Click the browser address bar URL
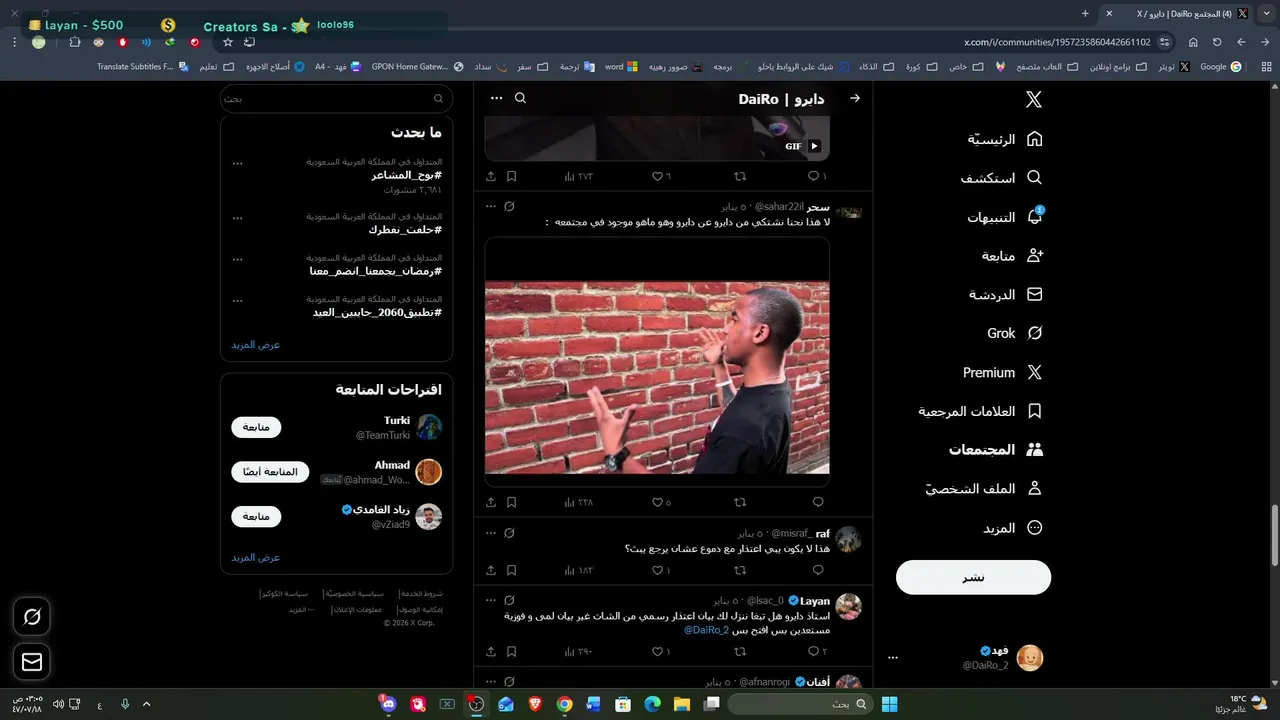 [1057, 42]
